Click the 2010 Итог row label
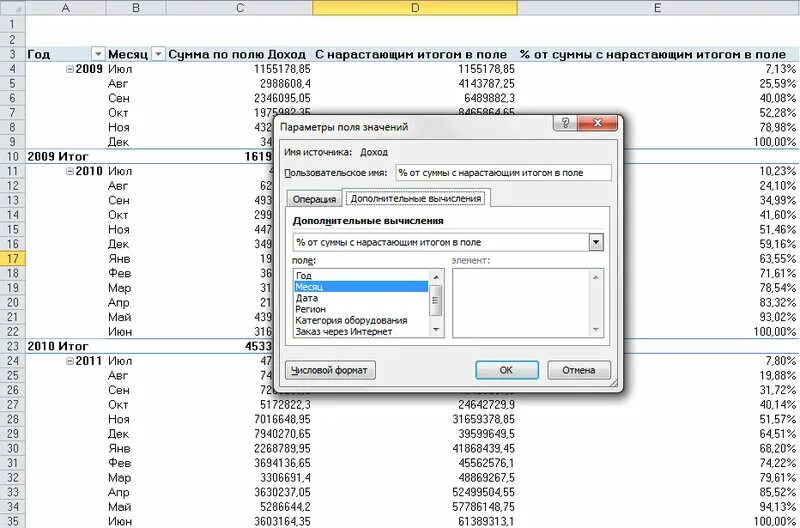Screen dimensions: 800x528 click(58, 346)
